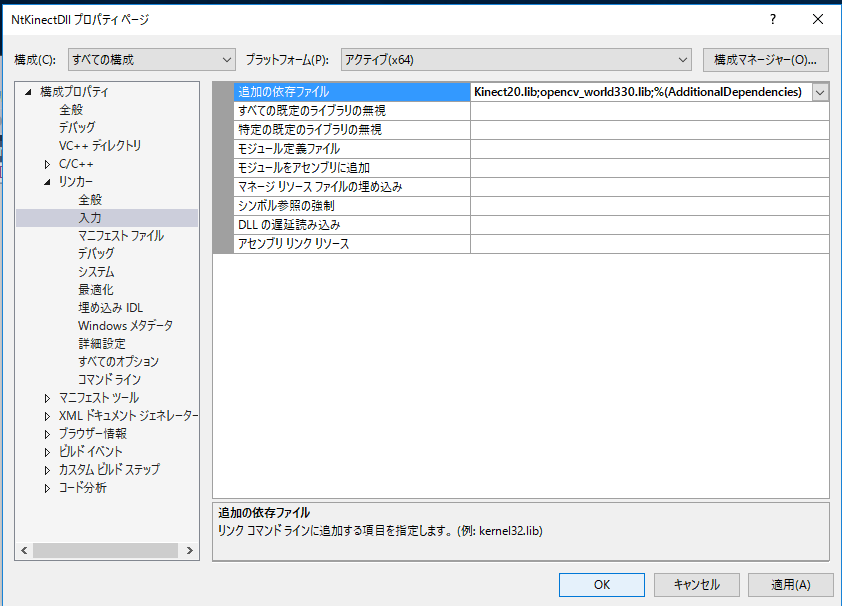
Task: Edit the Kinect20.lib additional dependencies value
Action: point(638,92)
